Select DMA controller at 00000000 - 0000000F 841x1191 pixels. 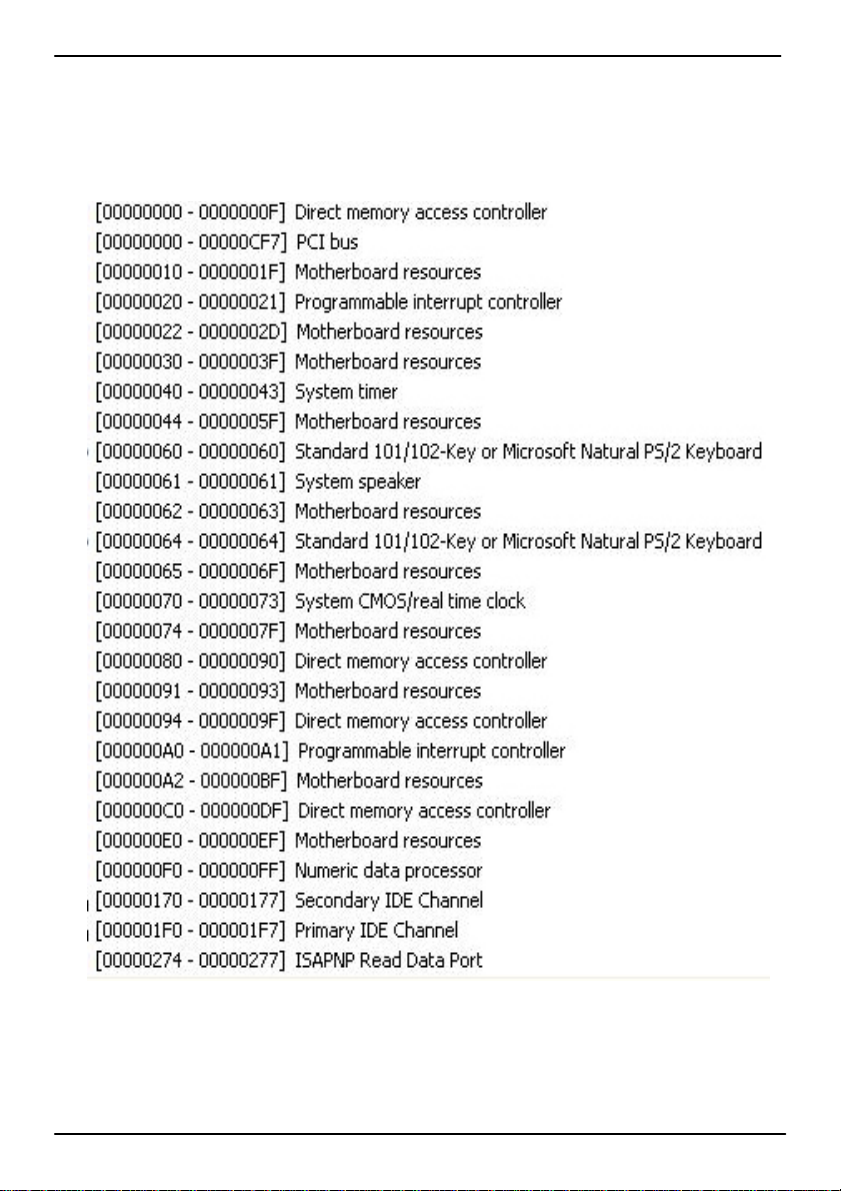(321, 213)
